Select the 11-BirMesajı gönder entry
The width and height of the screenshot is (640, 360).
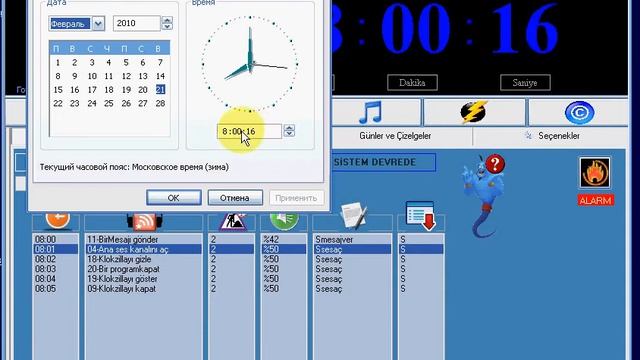(x=143, y=240)
